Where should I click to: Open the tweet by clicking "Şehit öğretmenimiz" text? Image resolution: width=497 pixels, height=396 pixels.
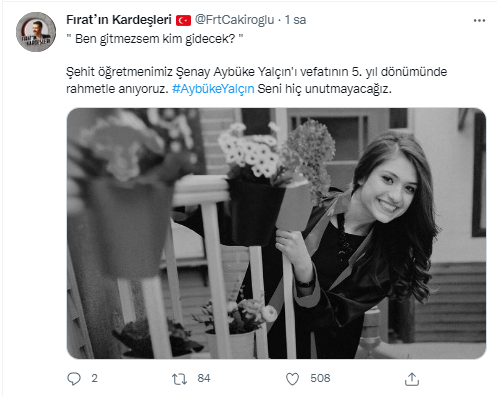coord(119,72)
